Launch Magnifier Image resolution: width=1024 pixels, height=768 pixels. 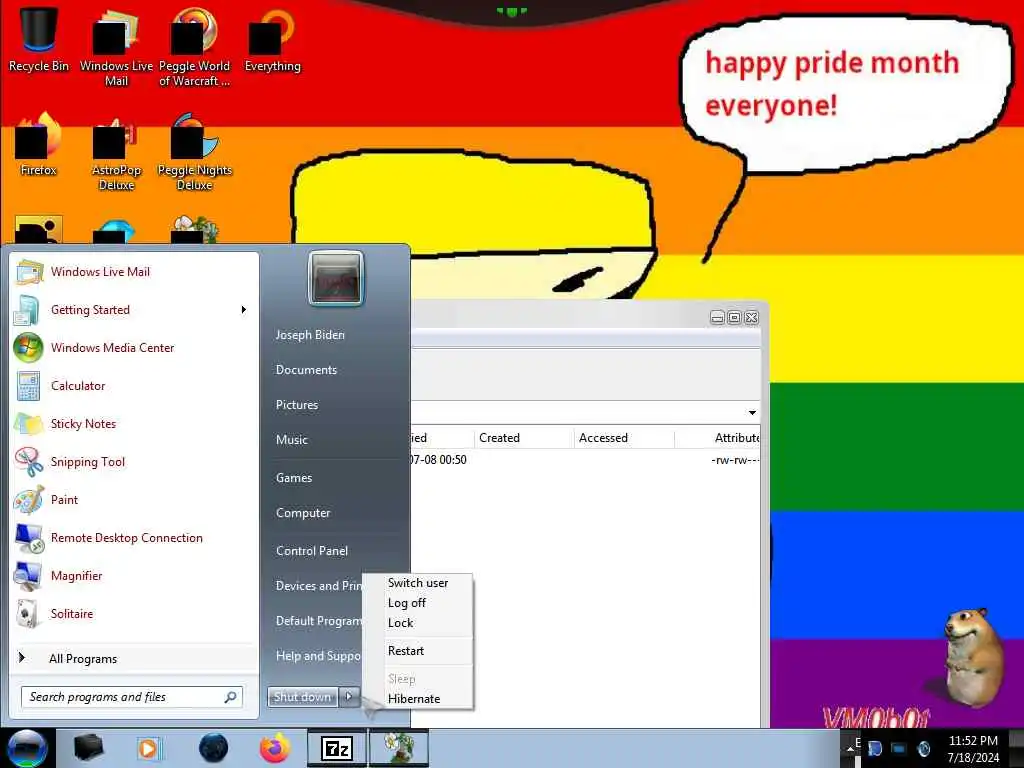tap(135, 575)
